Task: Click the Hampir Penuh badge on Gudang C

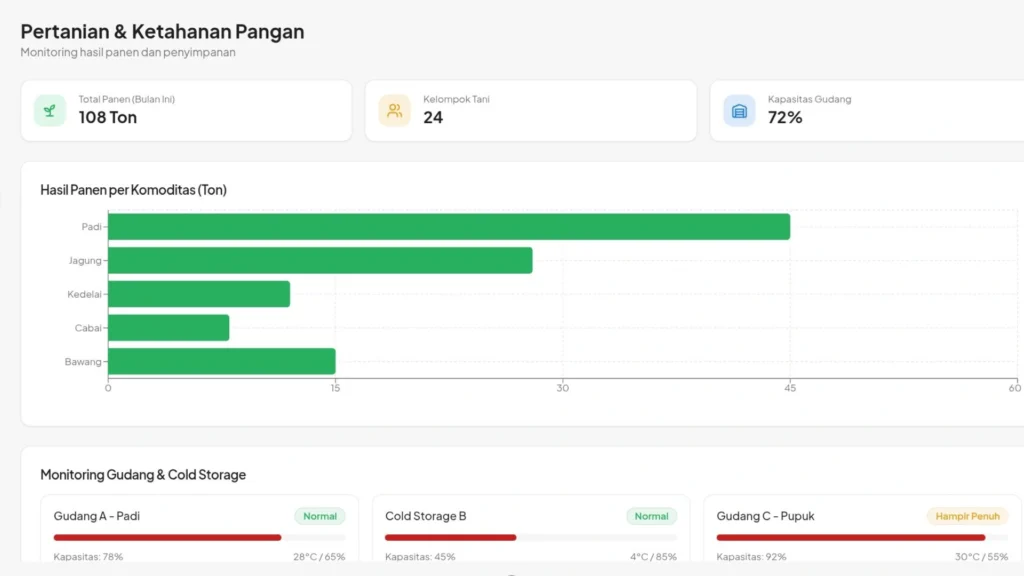Action: point(966,516)
